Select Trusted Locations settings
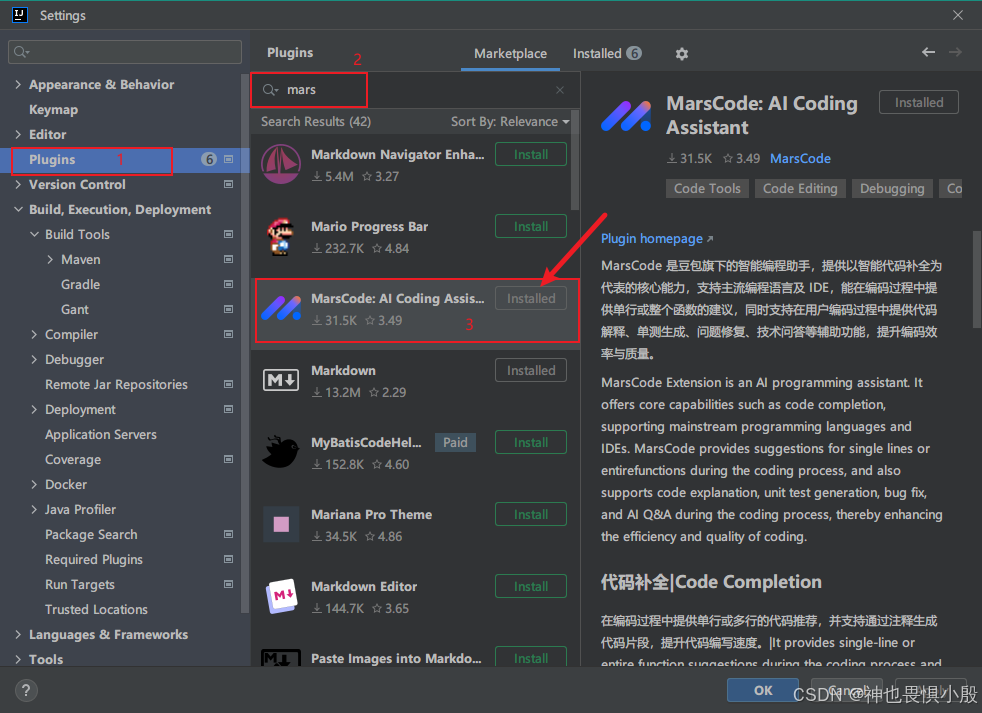982x713 pixels. (x=96, y=610)
